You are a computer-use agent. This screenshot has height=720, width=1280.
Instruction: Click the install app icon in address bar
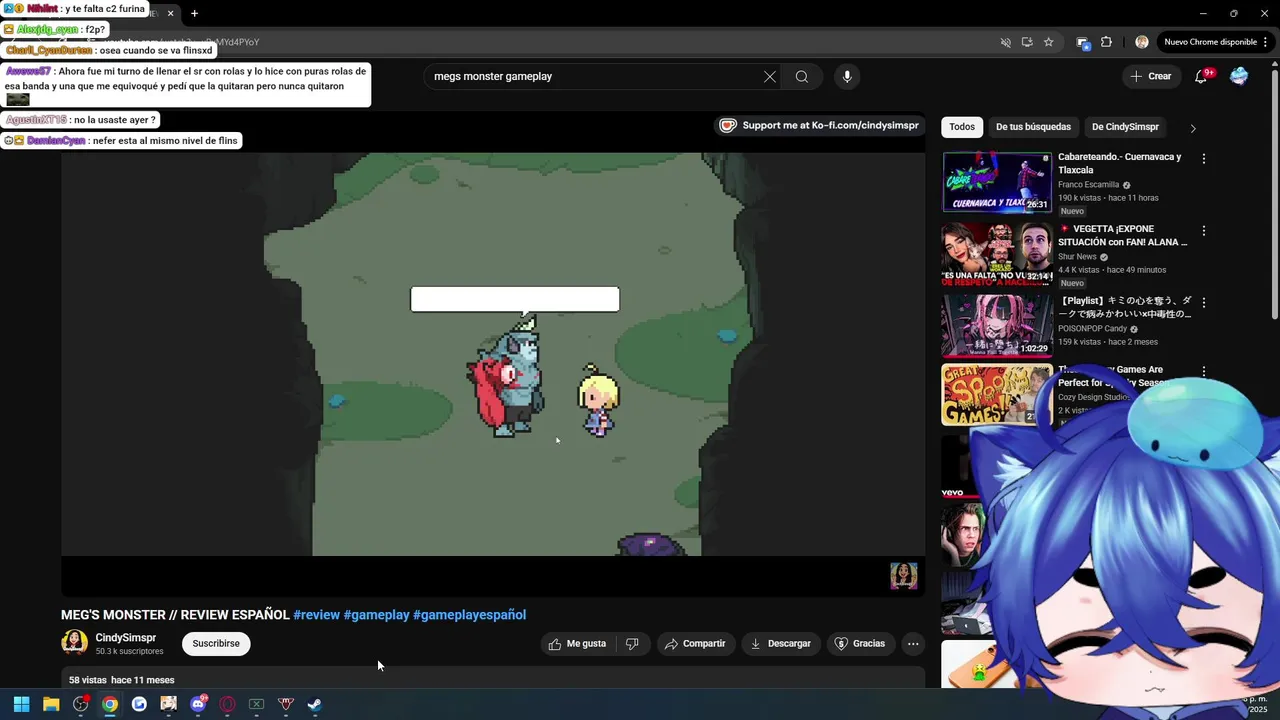1027,42
